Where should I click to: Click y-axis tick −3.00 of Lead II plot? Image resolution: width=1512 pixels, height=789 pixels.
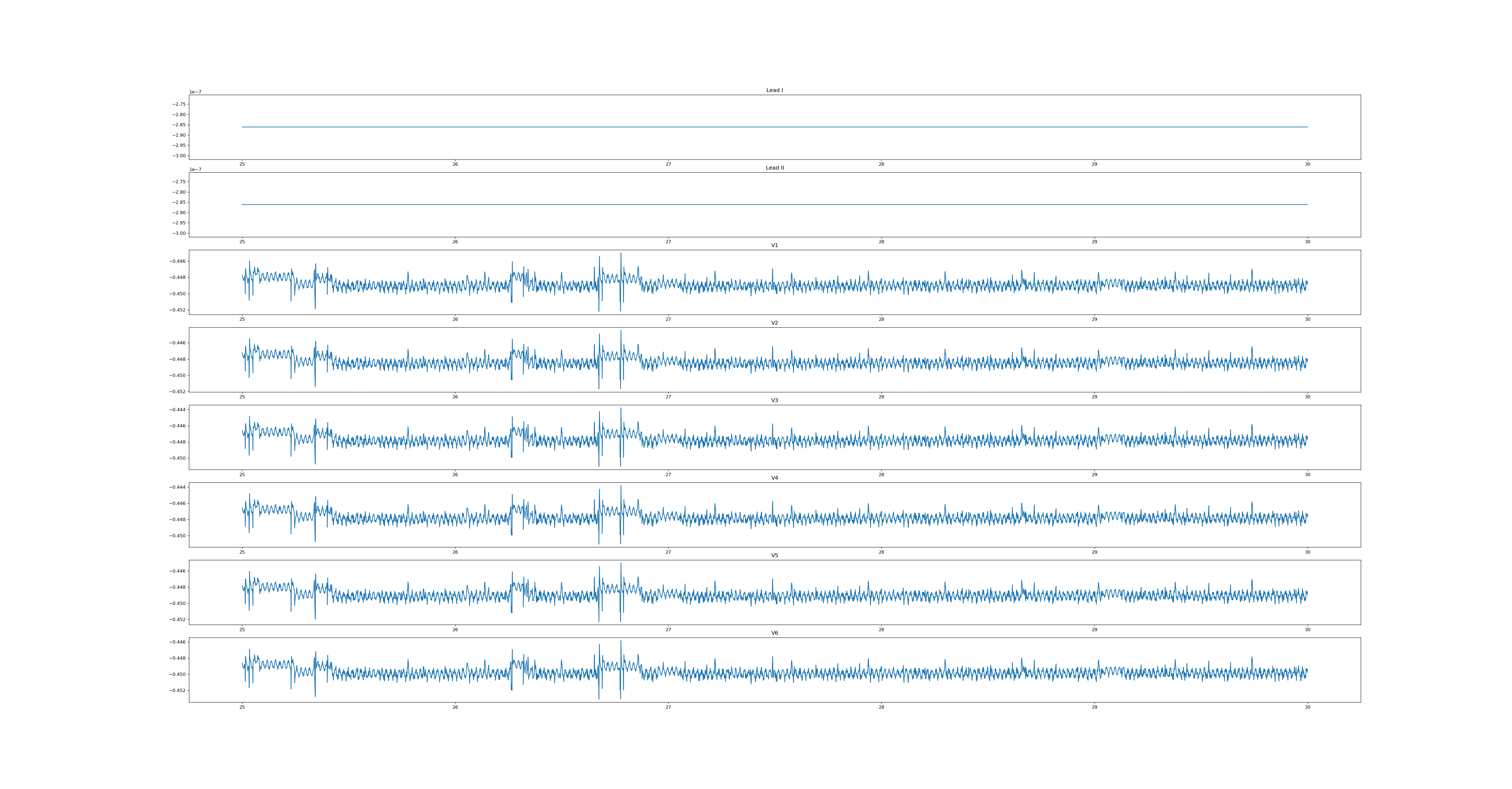coord(179,233)
